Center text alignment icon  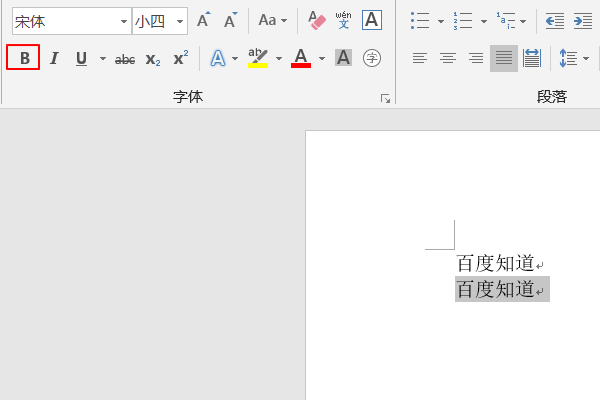[x=448, y=58]
